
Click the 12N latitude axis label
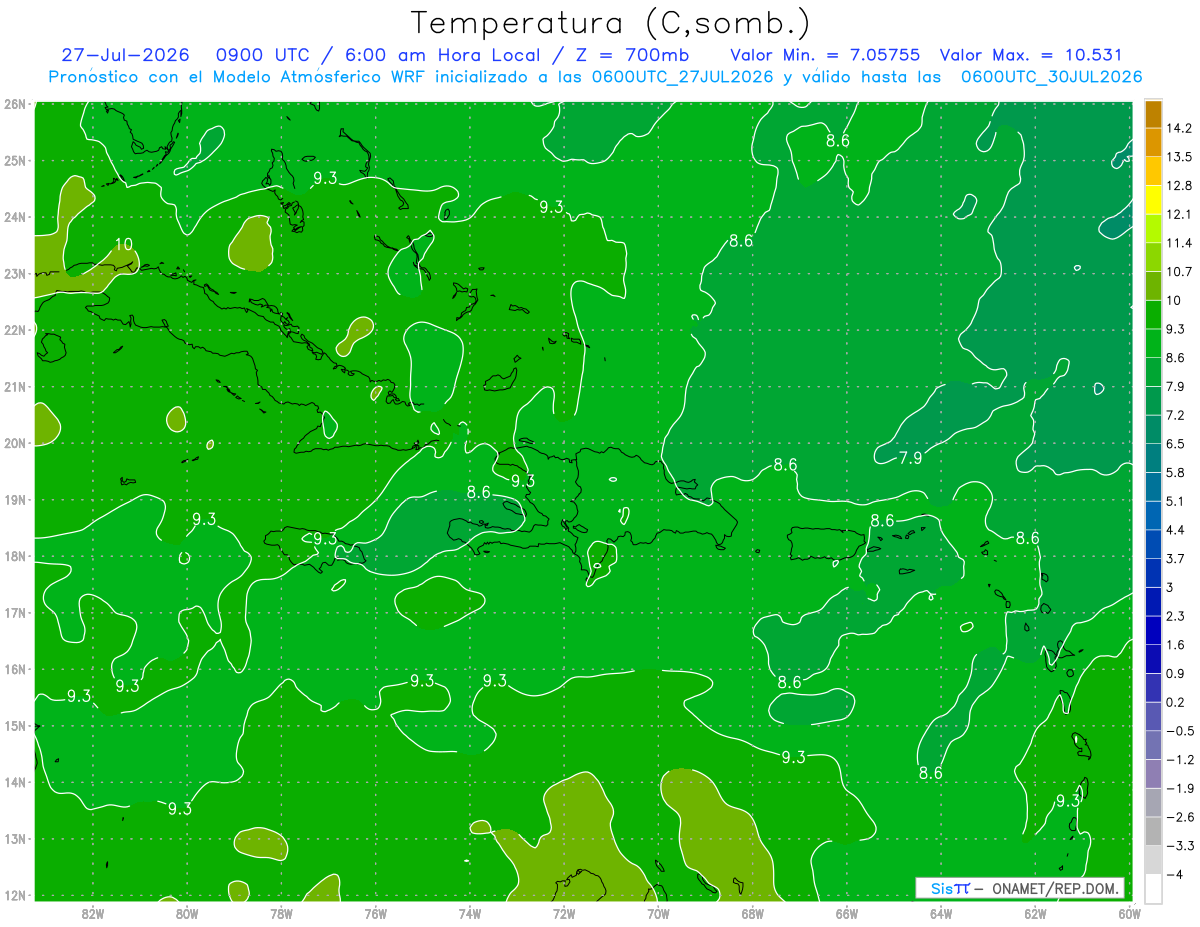point(15,895)
